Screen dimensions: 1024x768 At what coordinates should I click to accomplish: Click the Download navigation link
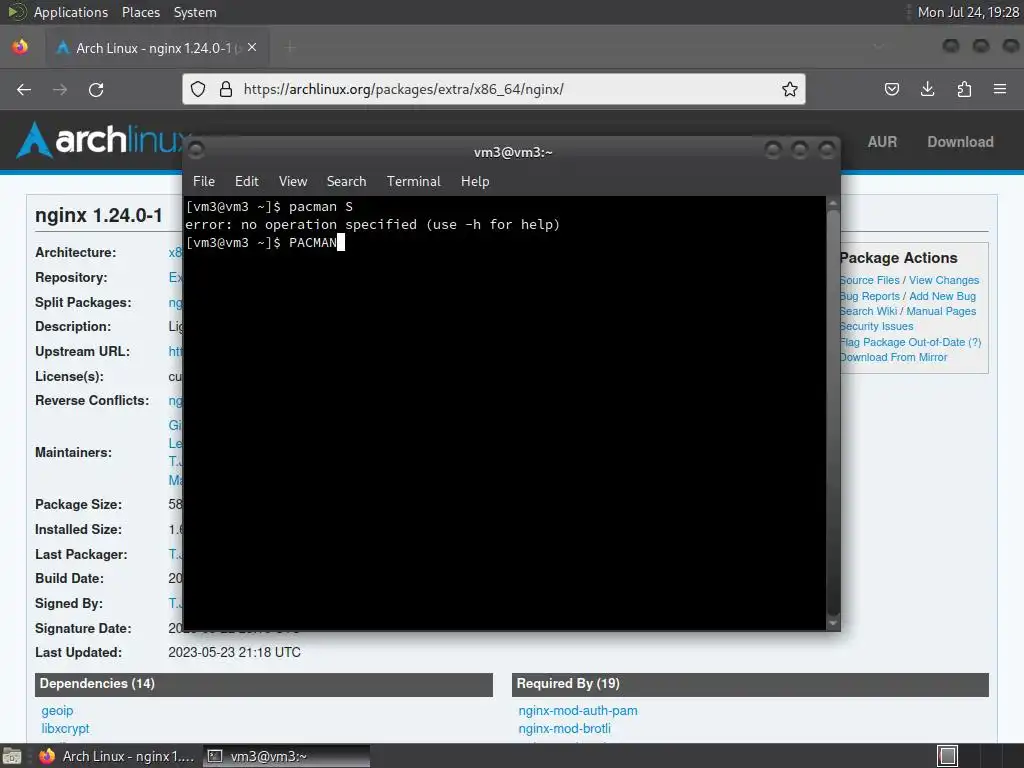(x=960, y=142)
